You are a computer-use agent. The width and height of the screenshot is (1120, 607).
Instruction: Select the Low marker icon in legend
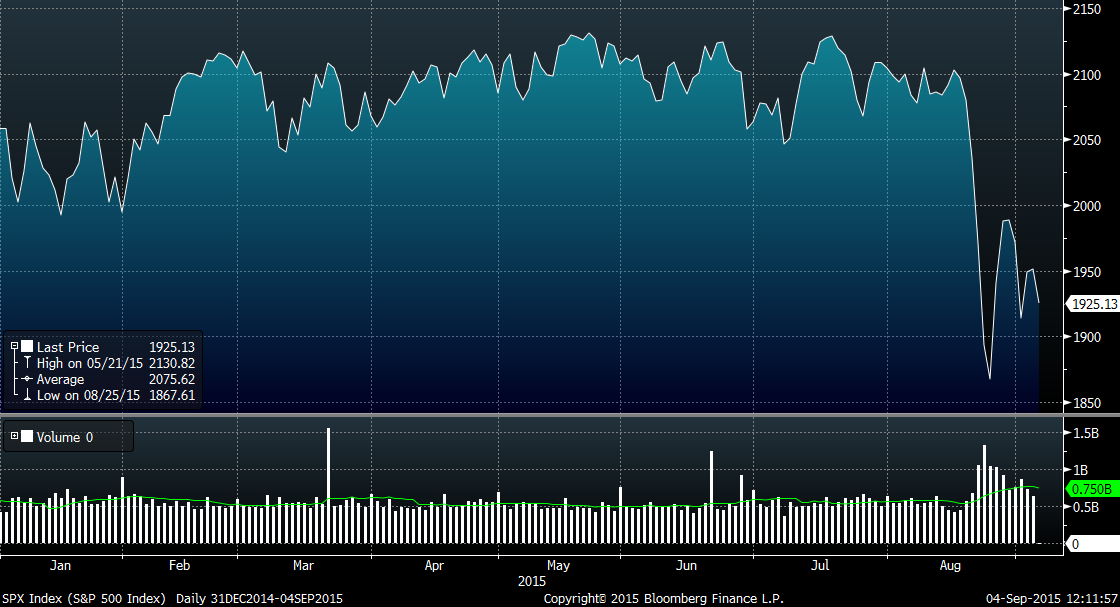[27, 395]
